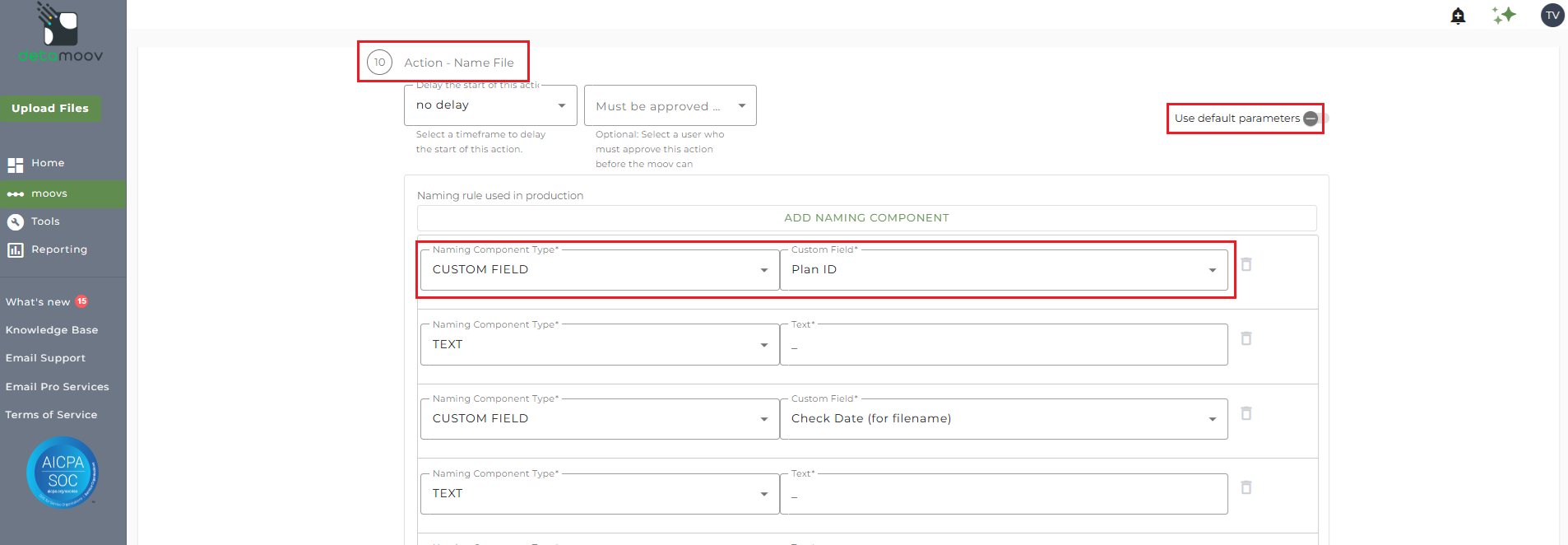Open the Must be approved dropdown
Viewport: 1568px width, 545px height.
670,106
